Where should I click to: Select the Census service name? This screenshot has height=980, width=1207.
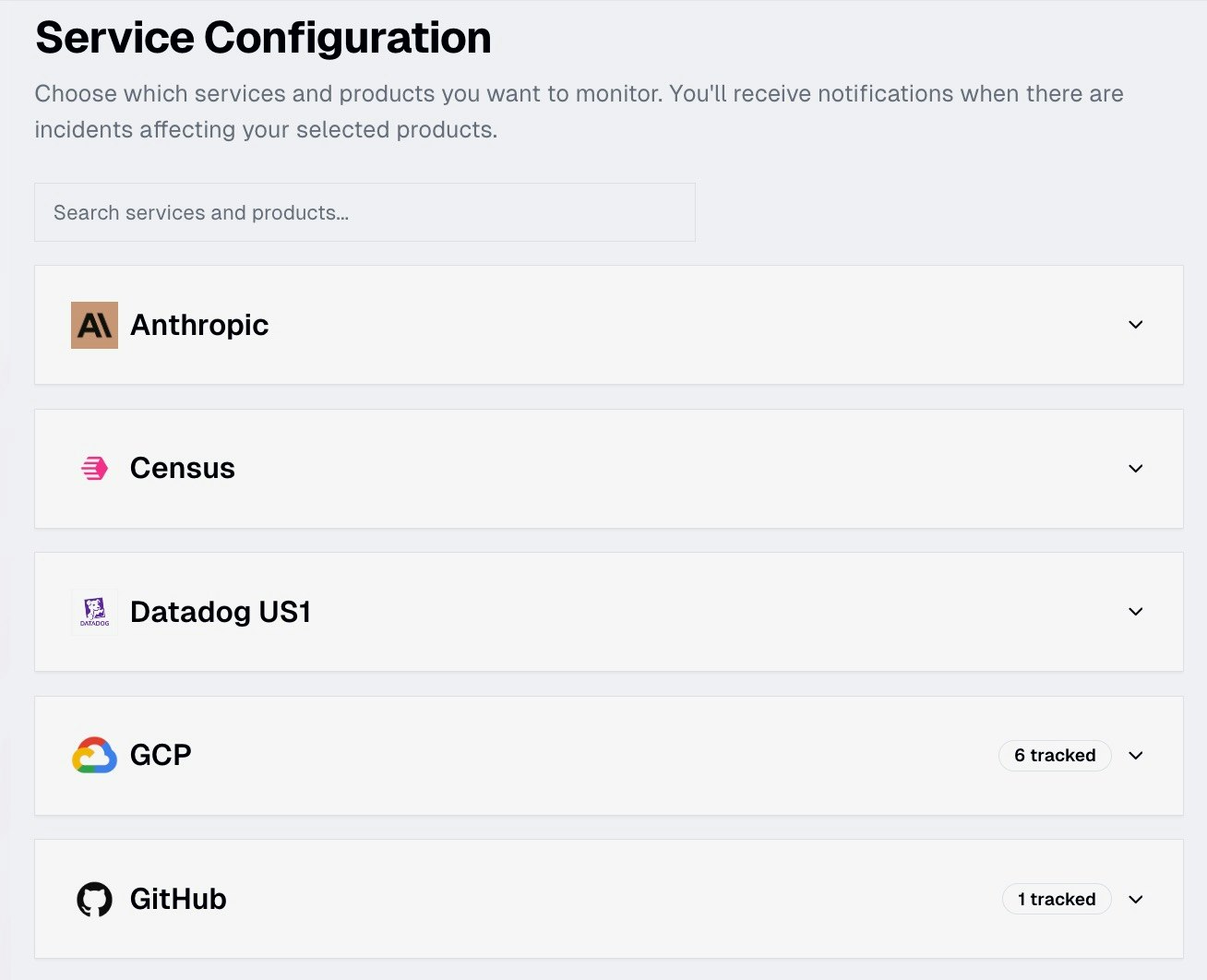(183, 469)
